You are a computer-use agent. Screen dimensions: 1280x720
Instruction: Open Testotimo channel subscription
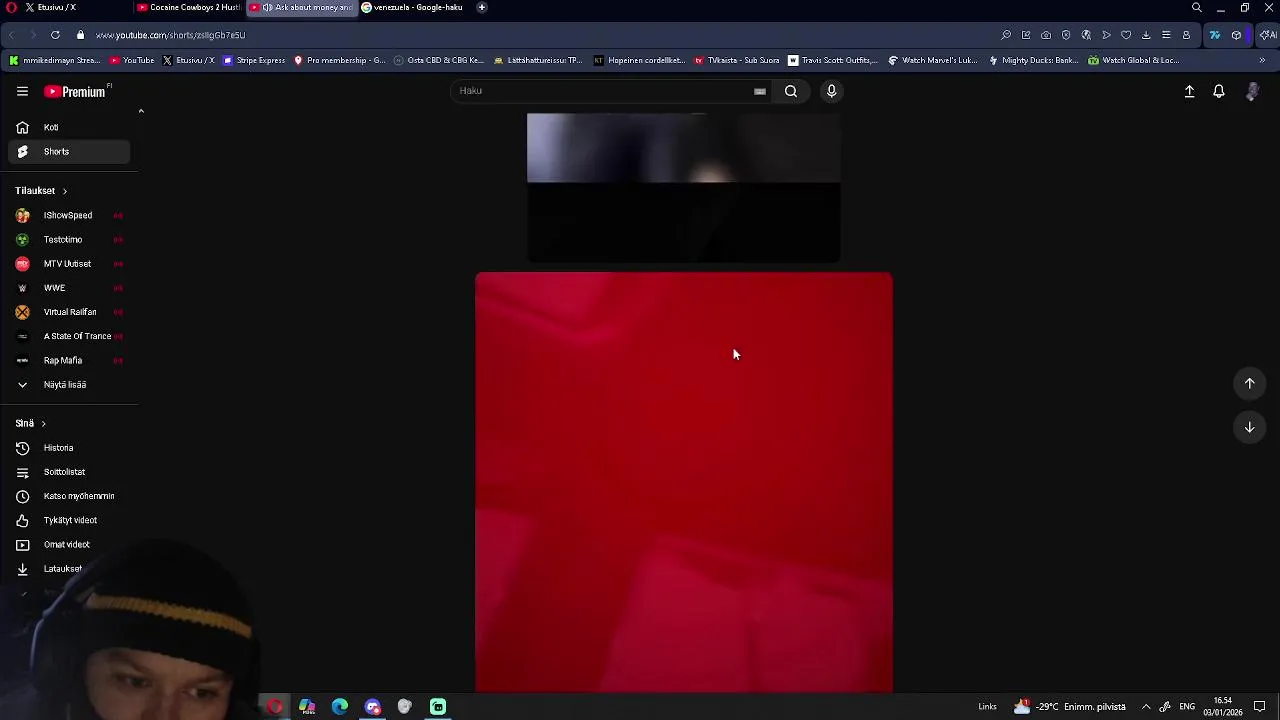click(69, 239)
